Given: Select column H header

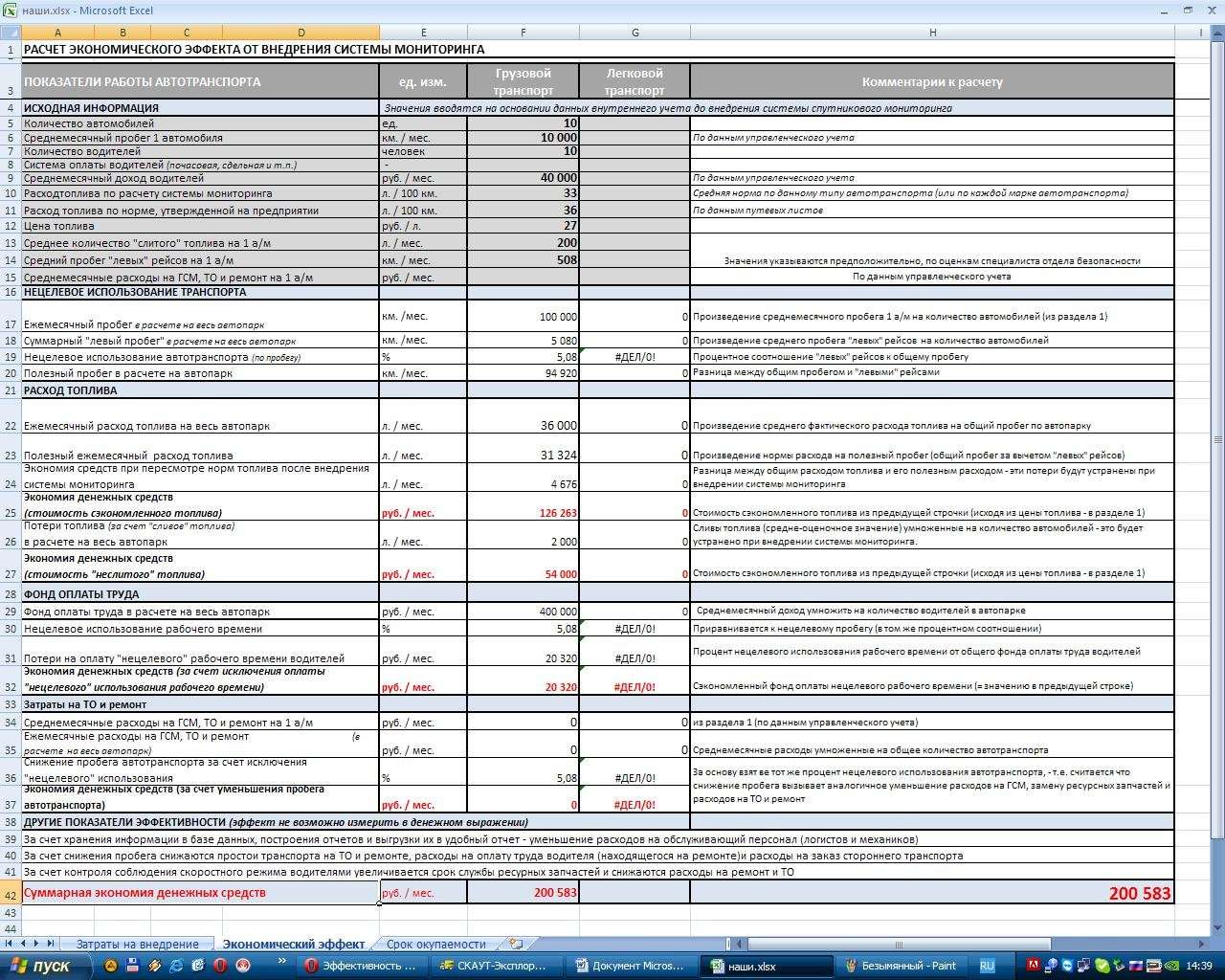Looking at the screenshot, I should (x=932, y=33).
